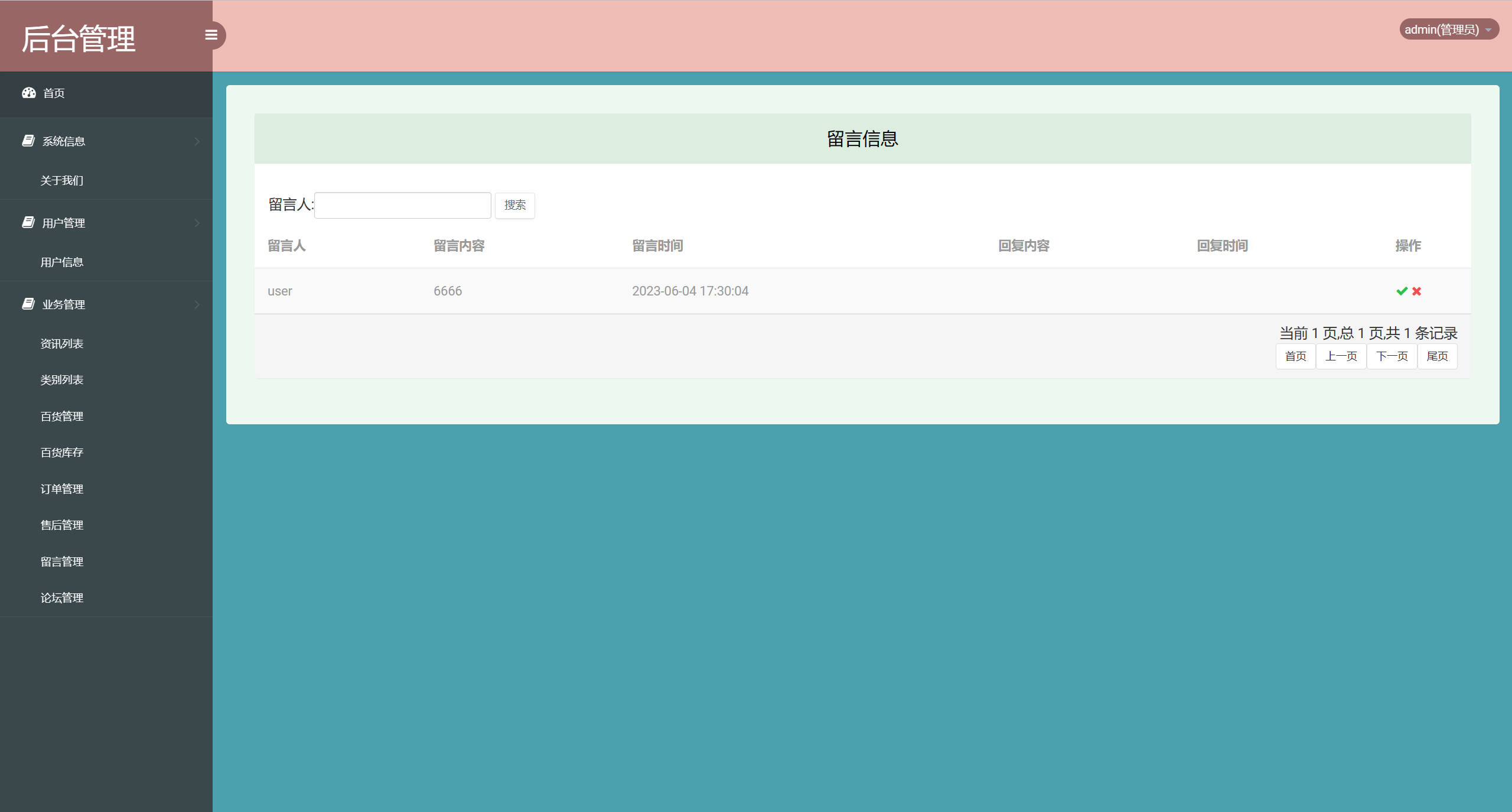The height and width of the screenshot is (812, 1512).
Task: Click the 搜索 button to search messages
Action: coord(514,205)
